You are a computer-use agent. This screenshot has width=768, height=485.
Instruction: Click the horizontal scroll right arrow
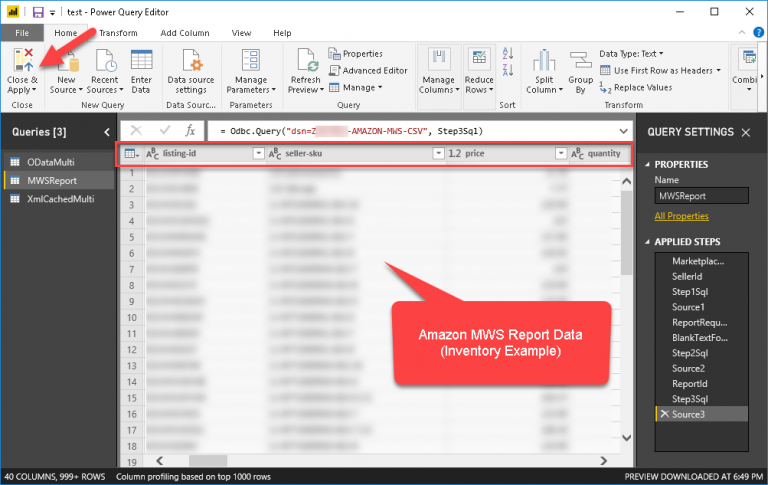[603, 461]
